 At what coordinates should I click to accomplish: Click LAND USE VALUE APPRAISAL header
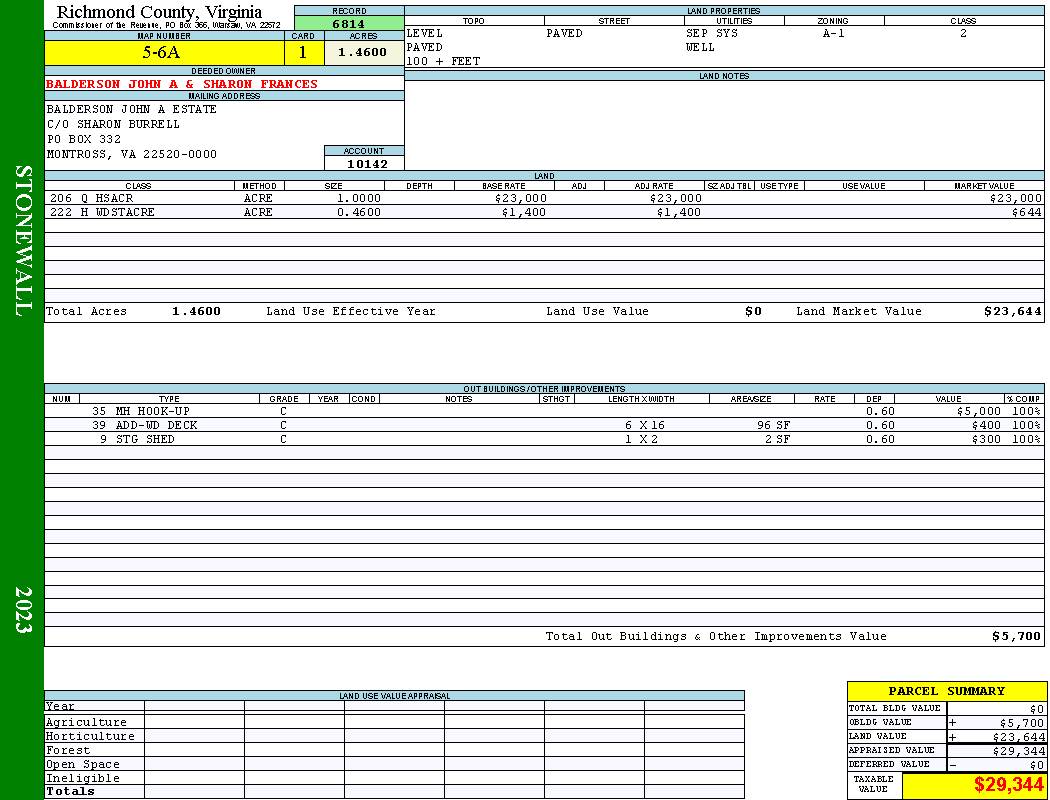pyautogui.click(x=394, y=696)
